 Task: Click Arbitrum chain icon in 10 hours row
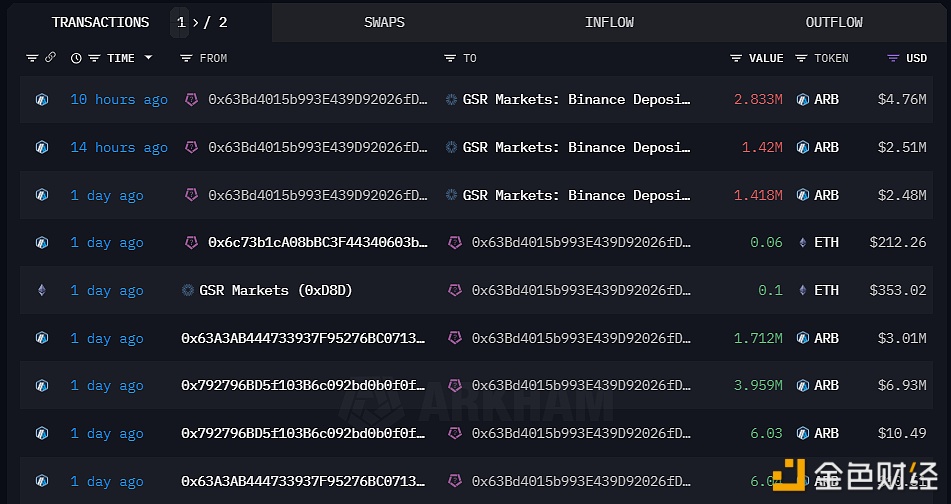(x=42, y=99)
